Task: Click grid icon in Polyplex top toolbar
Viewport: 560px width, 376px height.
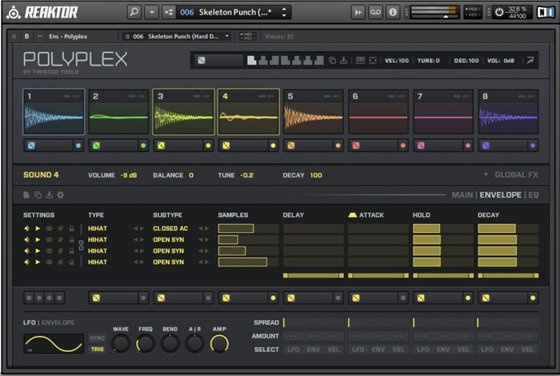Action: [x=360, y=60]
